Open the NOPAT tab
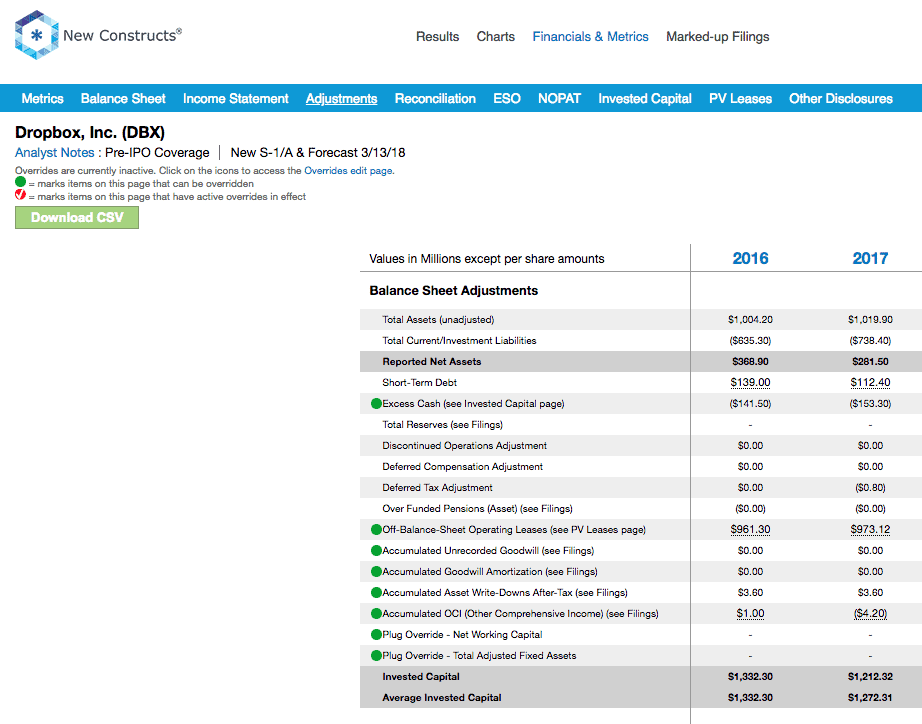Screen dimensions: 922x724 pyautogui.click(x=559, y=98)
